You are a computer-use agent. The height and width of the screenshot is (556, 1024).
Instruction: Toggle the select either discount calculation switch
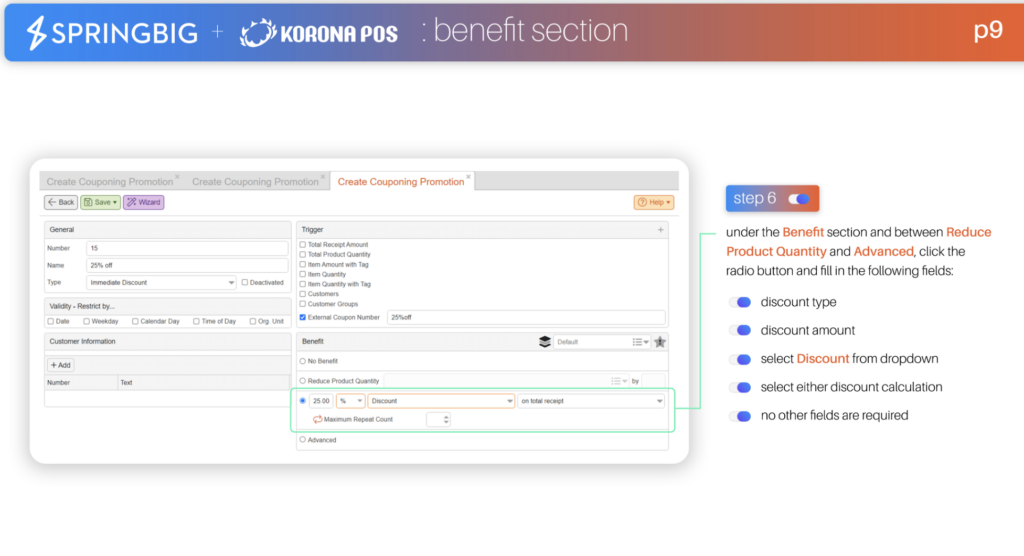[741, 387]
